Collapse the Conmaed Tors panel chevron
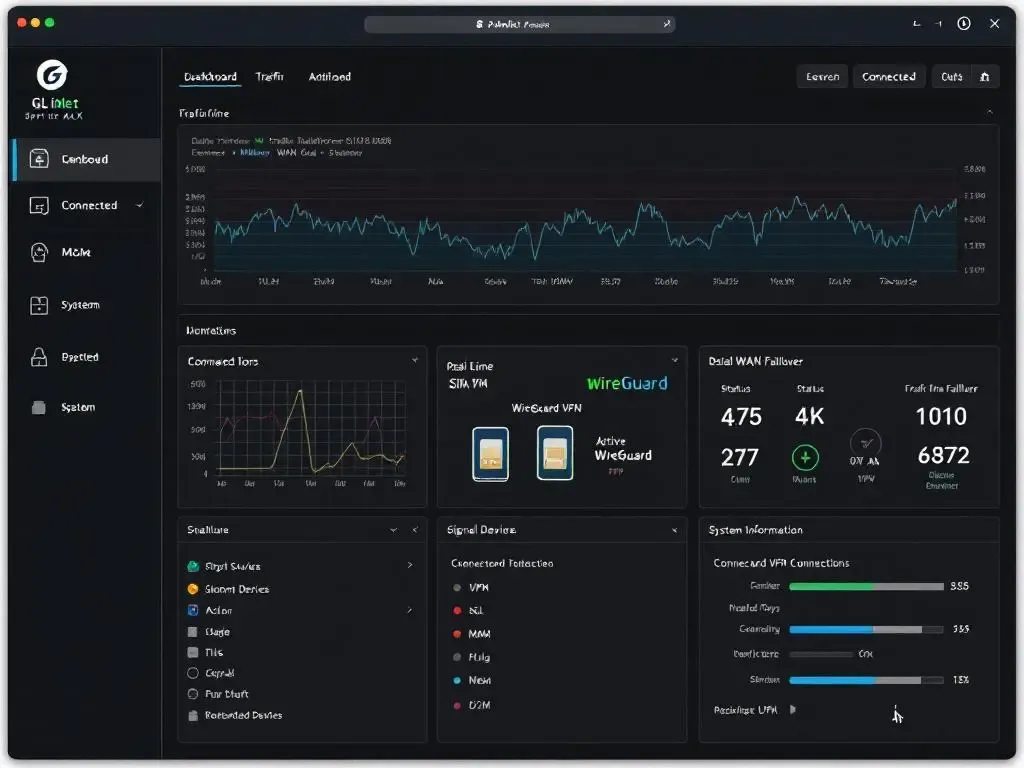The height and width of the screenshot is (768, 1024). (x=415, y=360)
